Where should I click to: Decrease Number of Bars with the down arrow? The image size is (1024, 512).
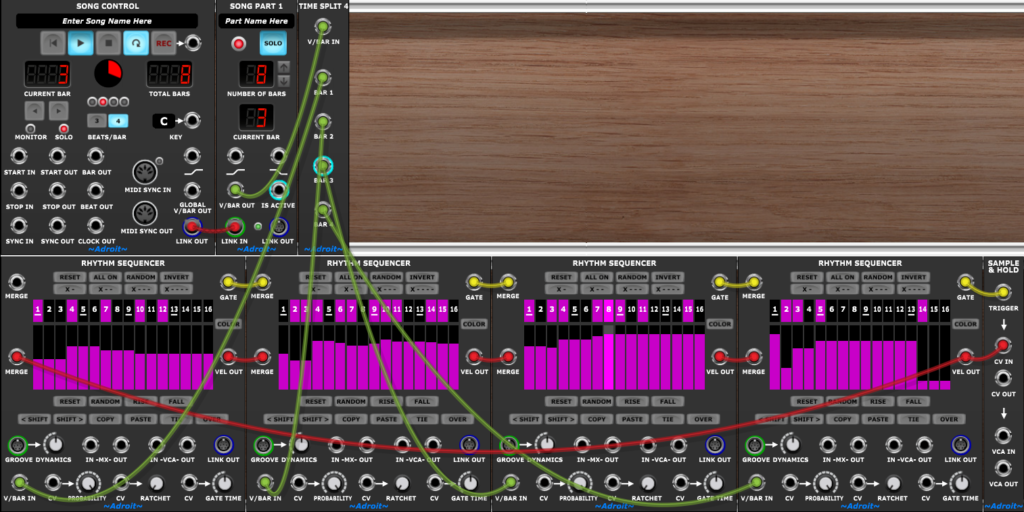tap(283, 81)
